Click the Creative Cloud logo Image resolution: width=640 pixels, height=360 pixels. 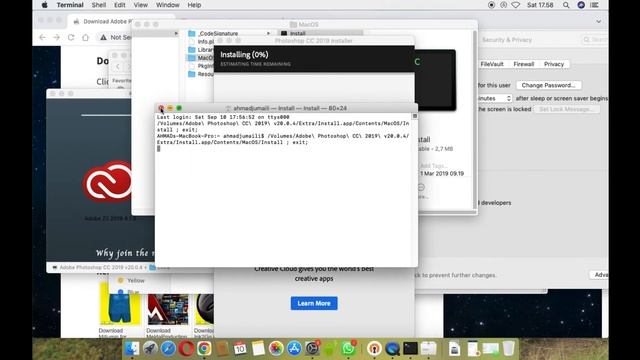[108, 182]
